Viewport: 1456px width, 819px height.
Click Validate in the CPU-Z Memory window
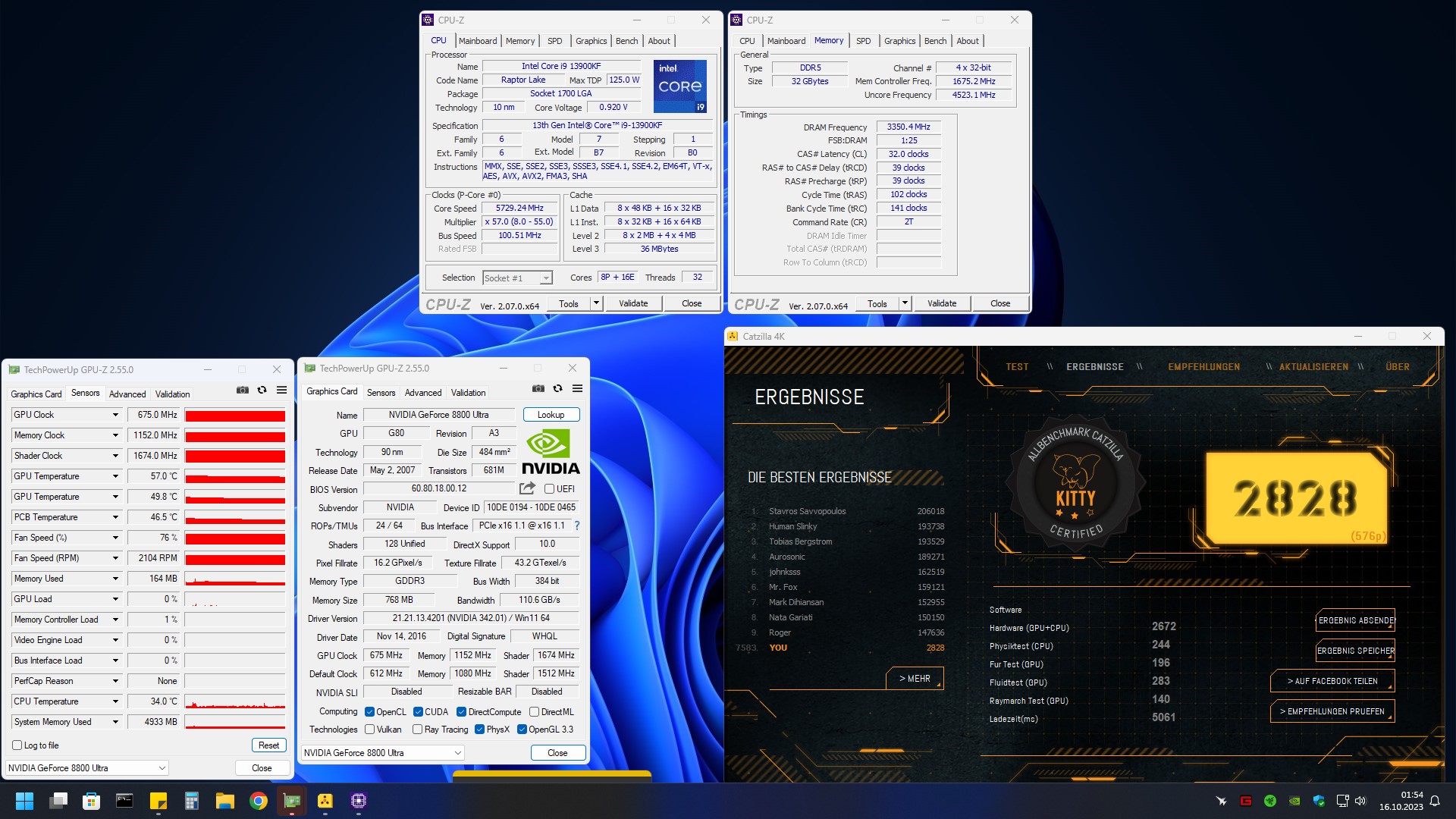tap(942, 303)
